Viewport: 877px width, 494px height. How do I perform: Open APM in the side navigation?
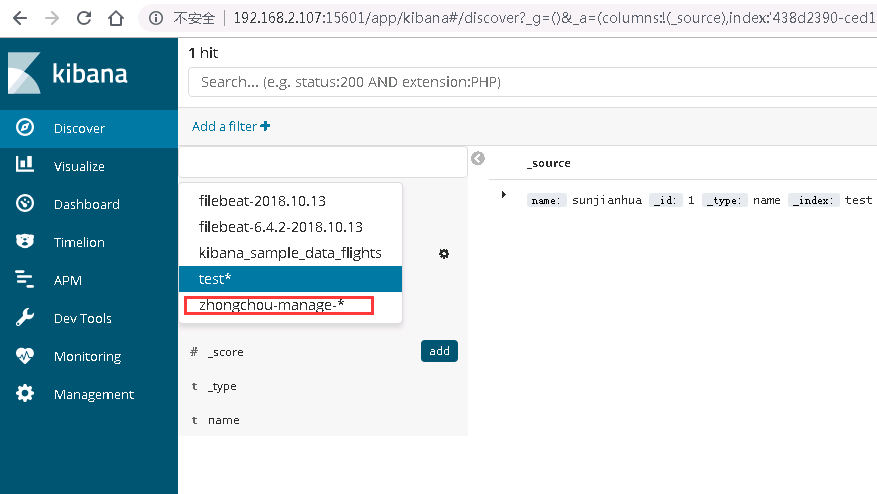pos(89,281)
